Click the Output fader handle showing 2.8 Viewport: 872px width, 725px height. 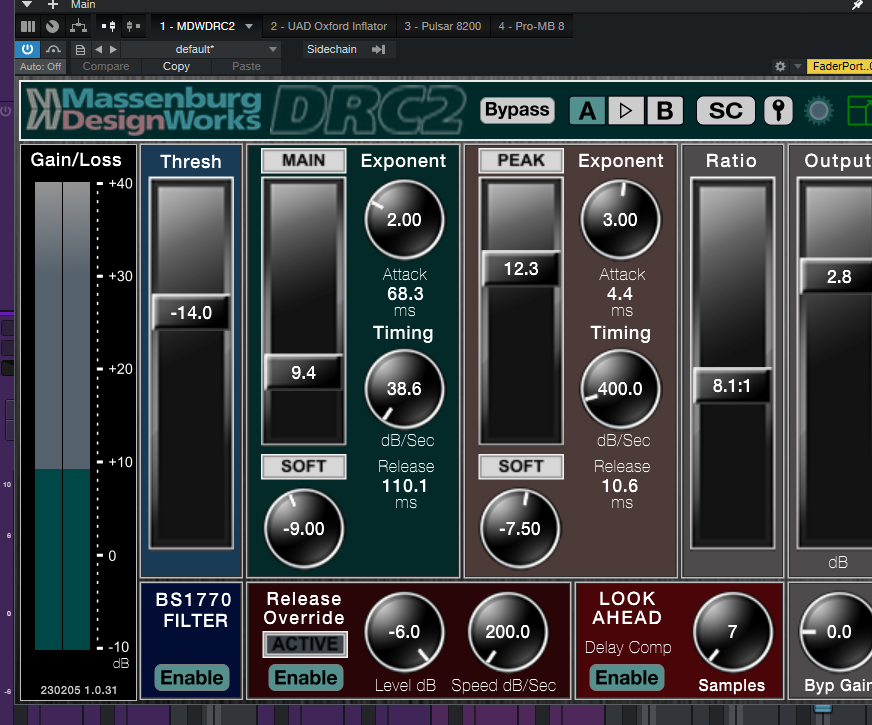[836, 276]
